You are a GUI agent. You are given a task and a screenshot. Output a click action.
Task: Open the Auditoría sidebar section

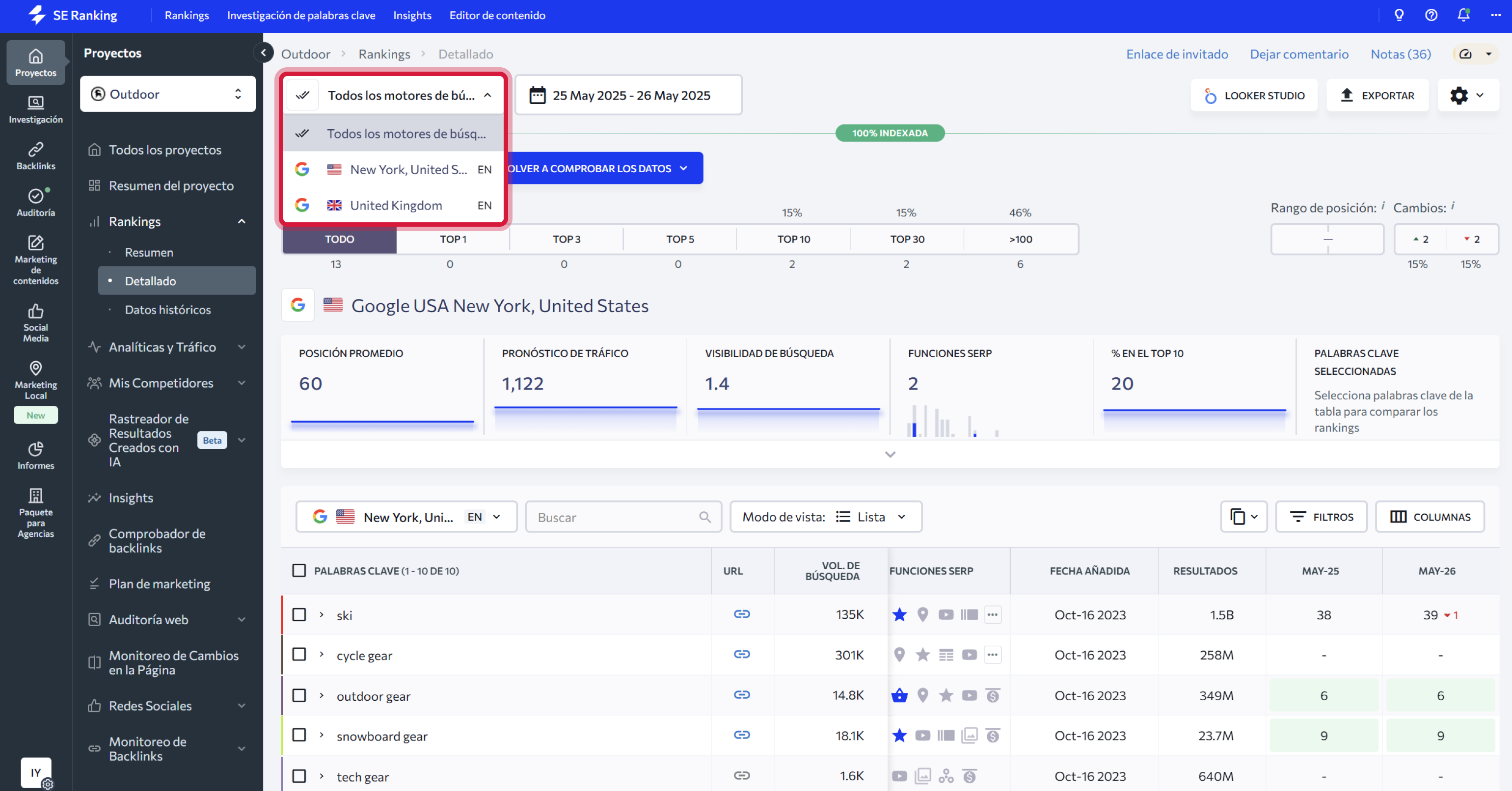[x=36, y=203]
